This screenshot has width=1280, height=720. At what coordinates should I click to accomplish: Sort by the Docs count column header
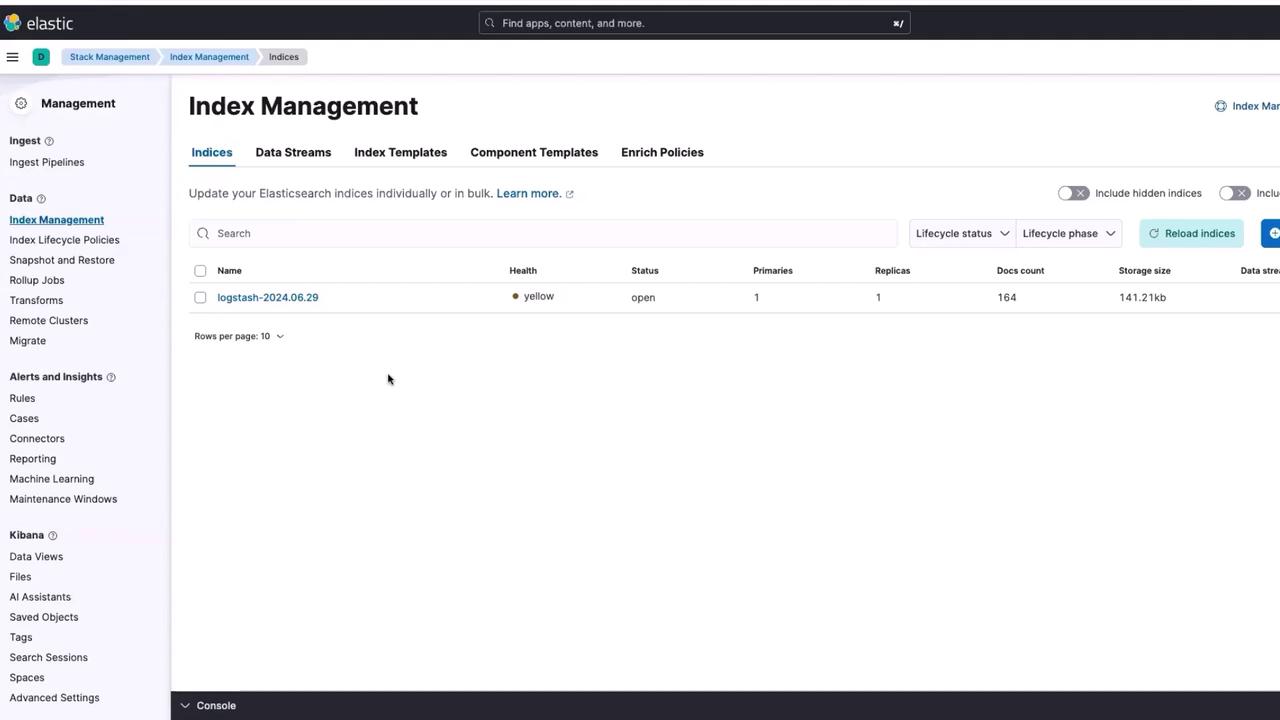[1020, 271]
